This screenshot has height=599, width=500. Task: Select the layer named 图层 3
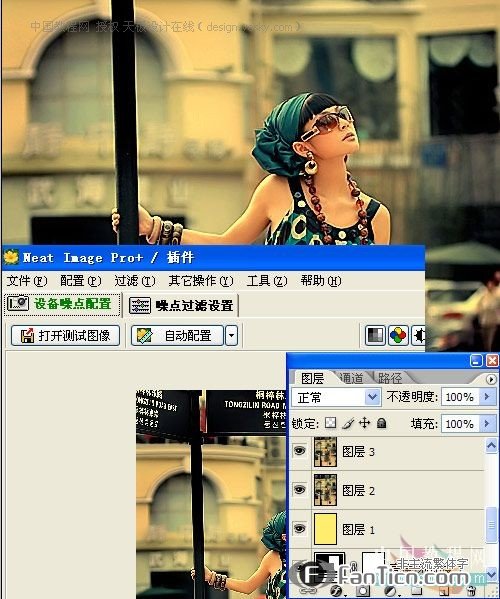pyautogui.click(x=358, y=452)
